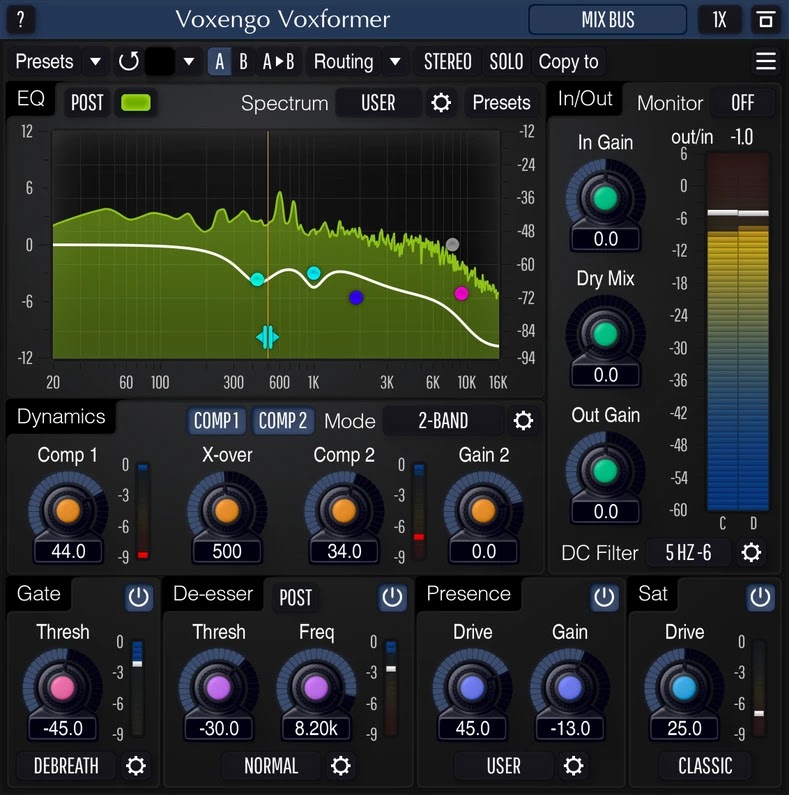This screenshot has height=795, width=789.
Task: Open Spectrum settings gear icon
Action: click(441, 103)
